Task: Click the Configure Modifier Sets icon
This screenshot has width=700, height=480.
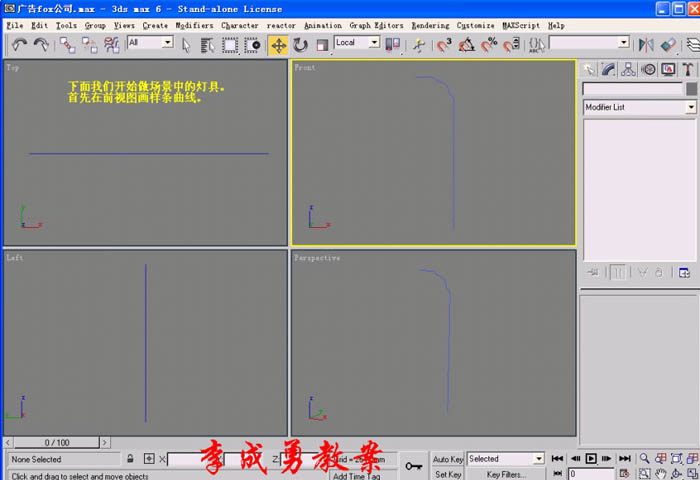Action: point(684,272)
